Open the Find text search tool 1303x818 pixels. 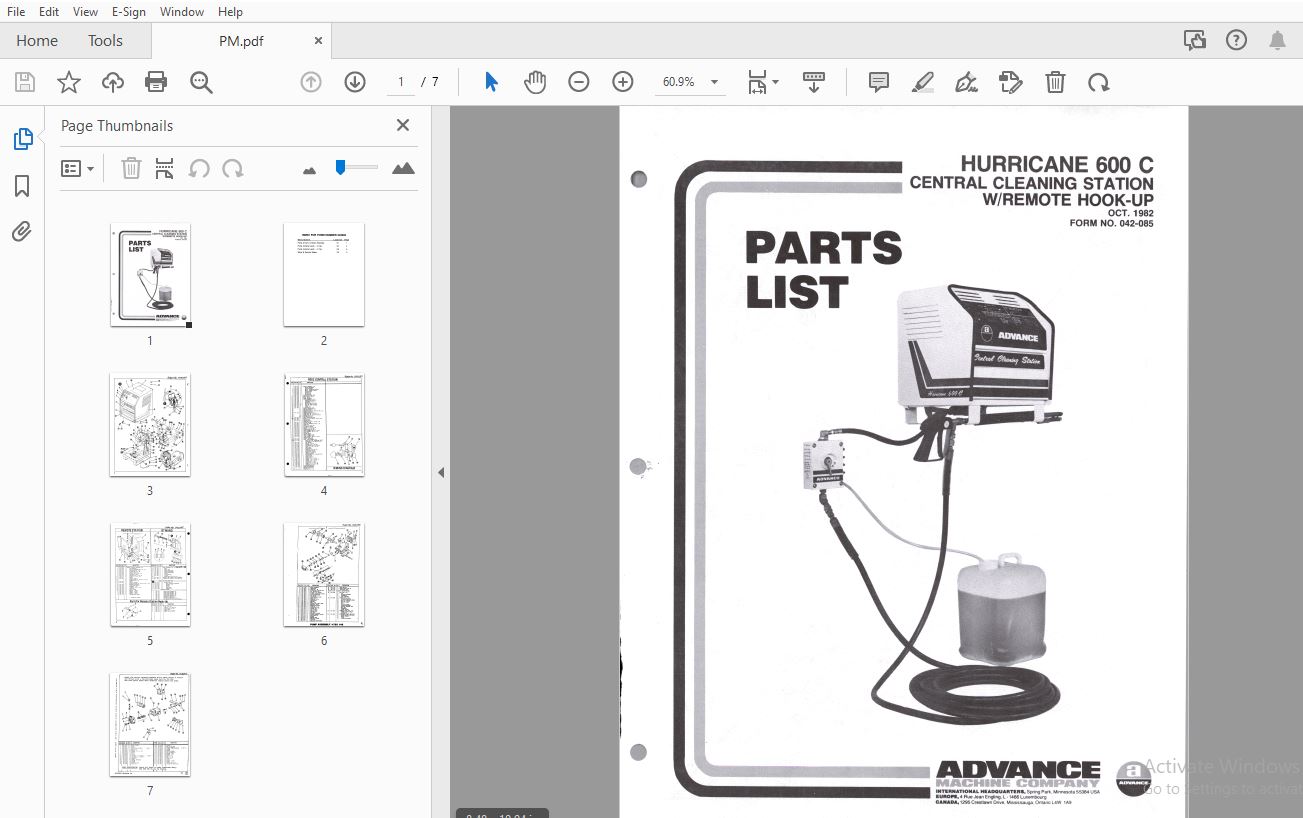pyautogui.click(x=201, y=82)
